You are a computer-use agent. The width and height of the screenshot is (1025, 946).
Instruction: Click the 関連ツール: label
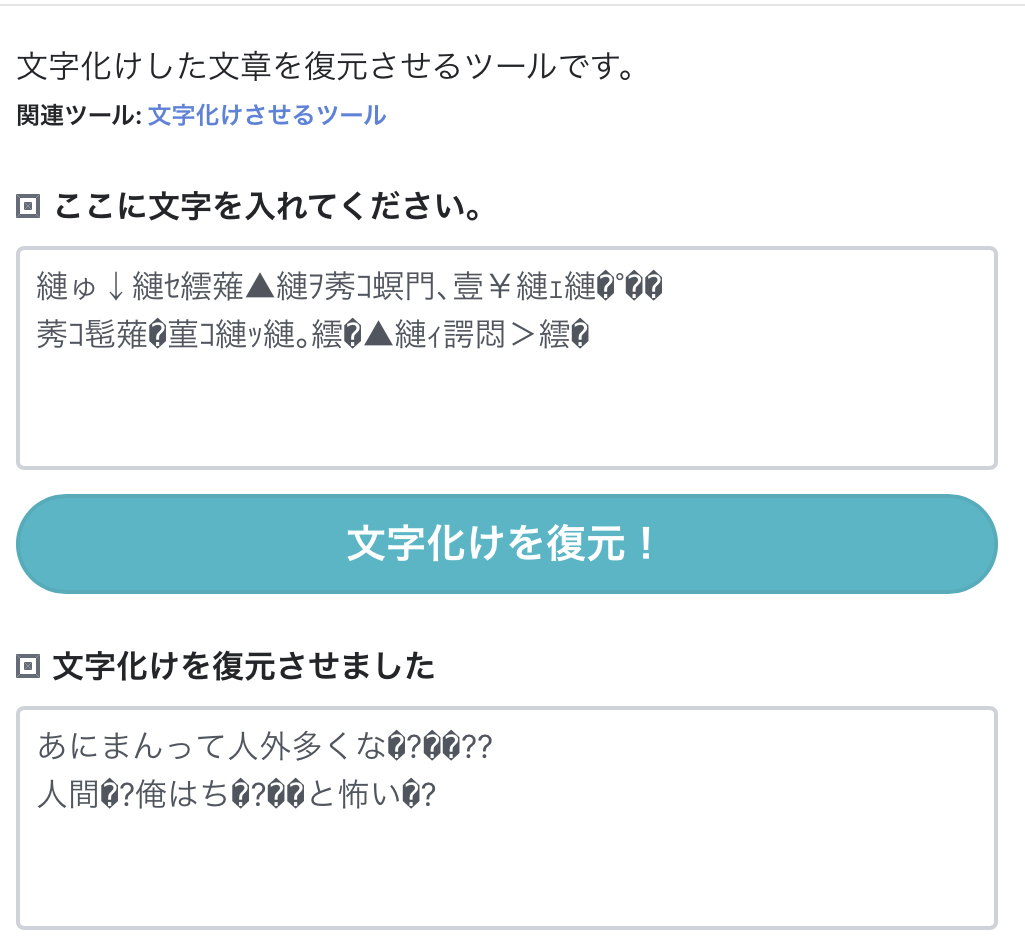[x=79, y=115]
